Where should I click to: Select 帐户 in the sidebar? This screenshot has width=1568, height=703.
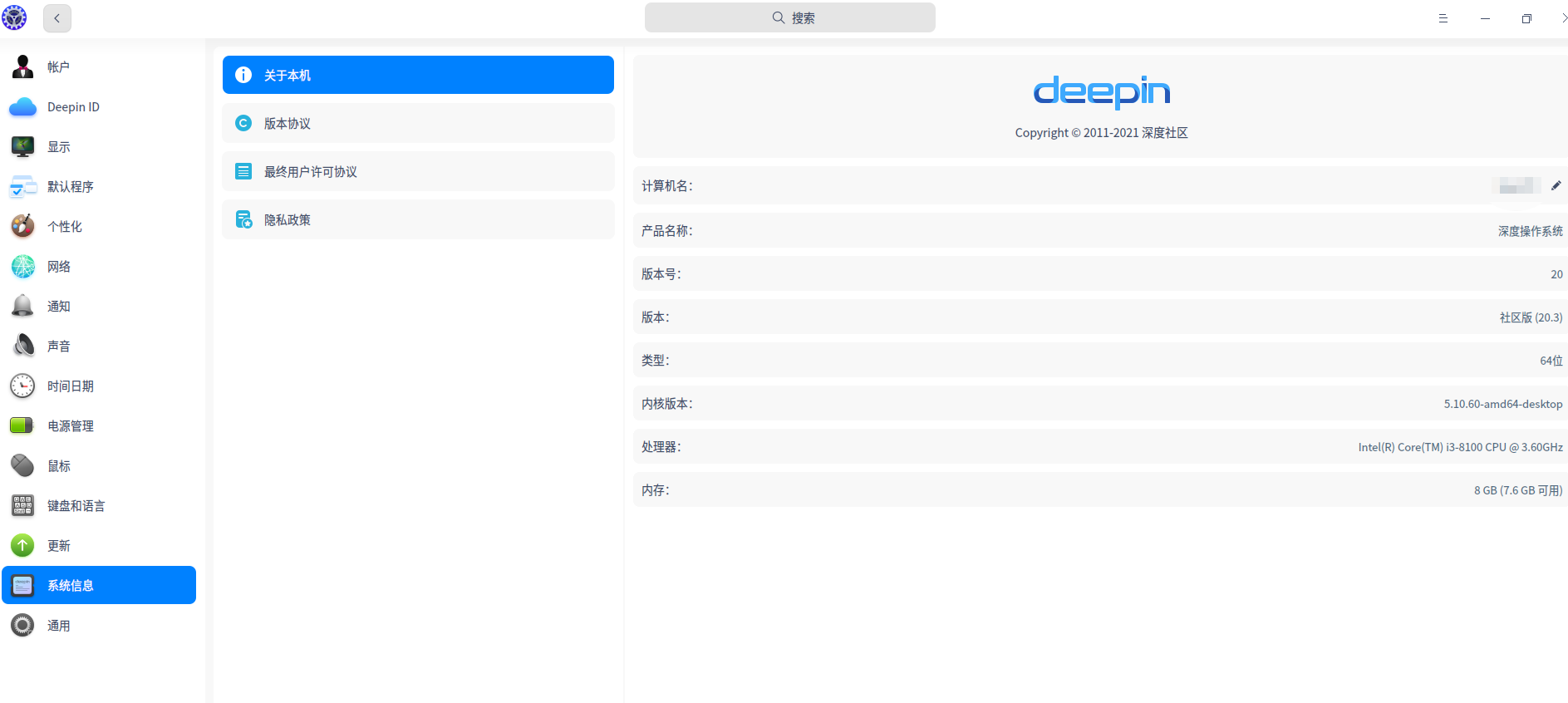click(x=99, y=66)
